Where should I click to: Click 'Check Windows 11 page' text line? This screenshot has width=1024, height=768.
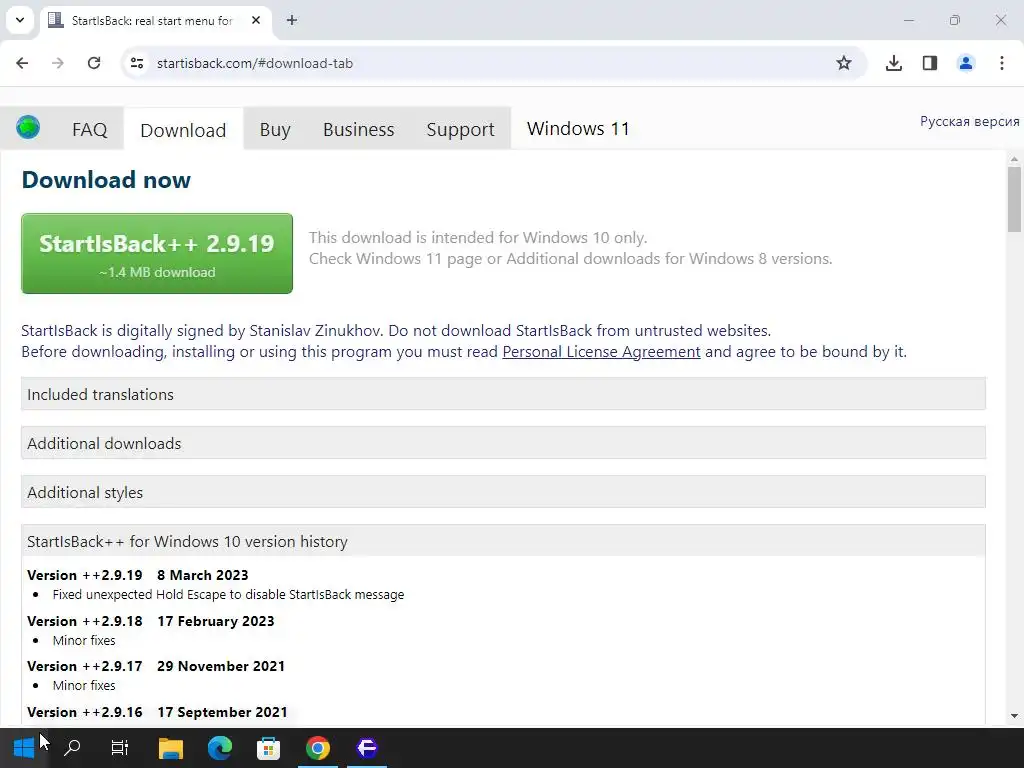pyautogui.click(x=570, y=259)
